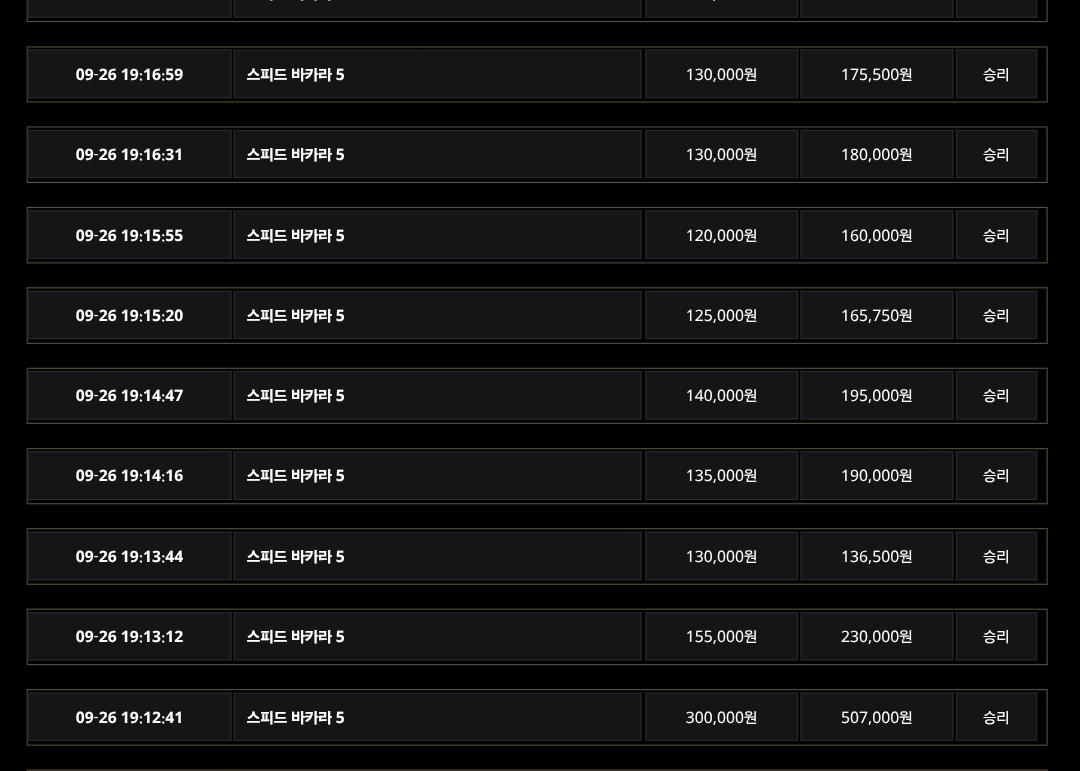Open the 09-26 19:14:16 record timestamp

[130, 476]
